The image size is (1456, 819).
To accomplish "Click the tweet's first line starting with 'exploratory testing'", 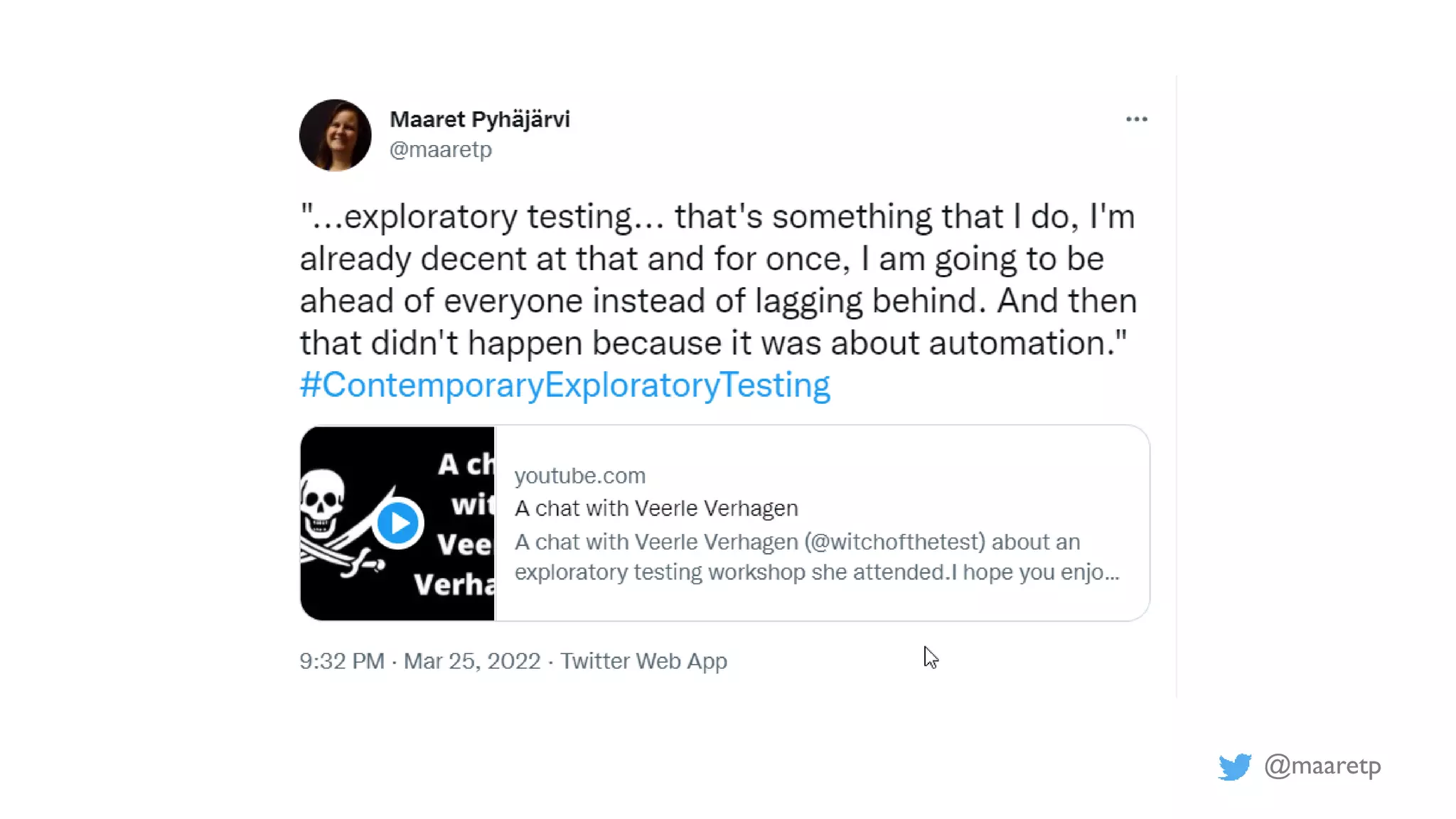I will coord(717,217).
